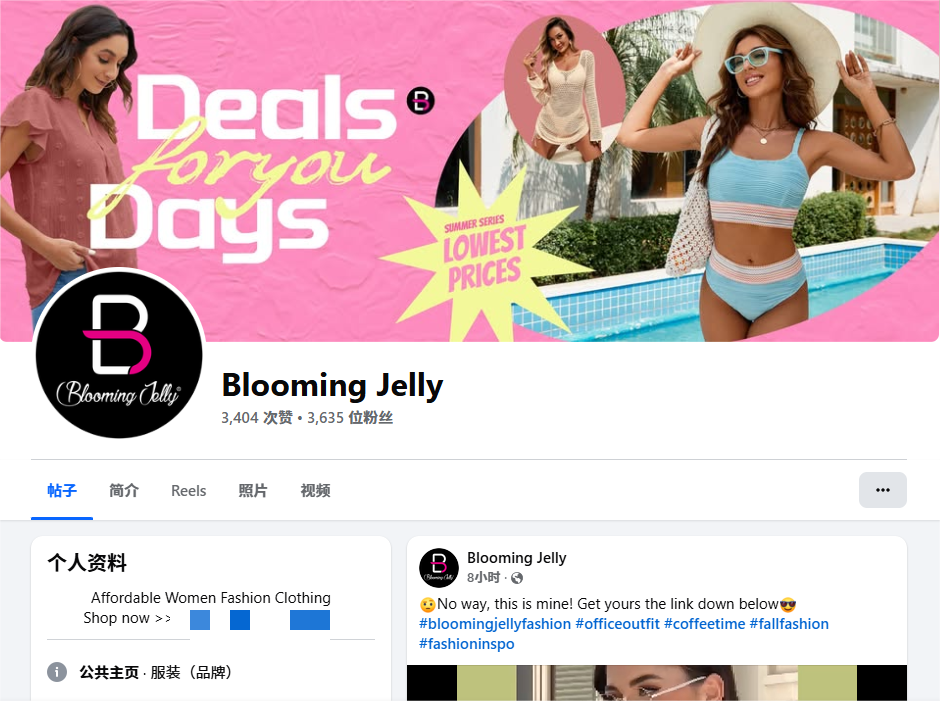Click the #officeoutfit hashtag
The height and width of the screenshot is (701, 940).
click(617, 624)
